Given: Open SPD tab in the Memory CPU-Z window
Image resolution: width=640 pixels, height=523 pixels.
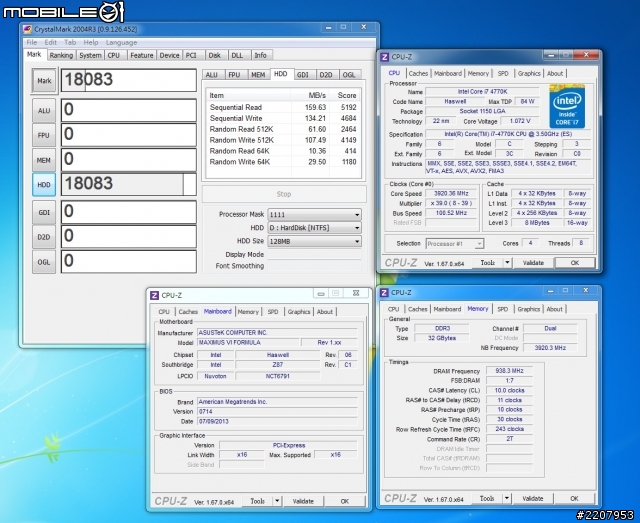Looking at the screenshot, I should coord(502,309).
